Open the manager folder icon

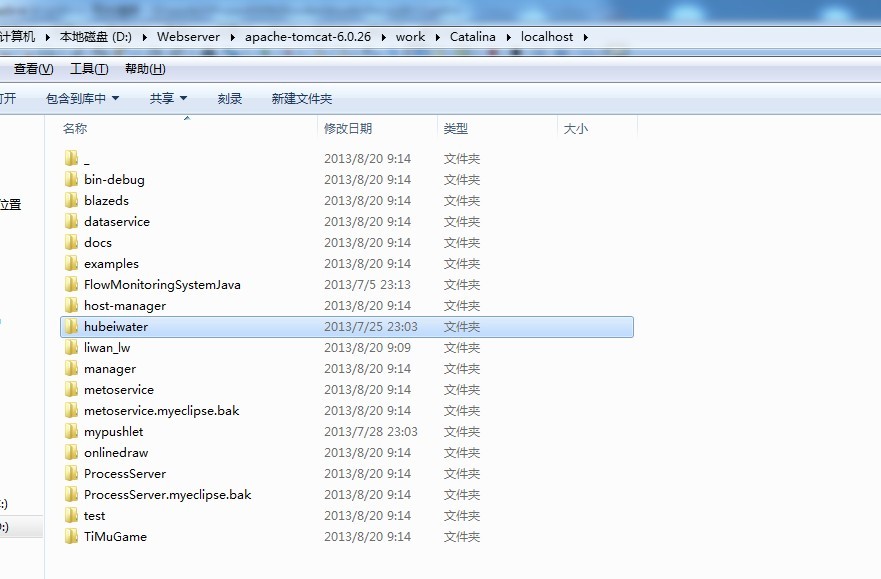pos(72,368)
